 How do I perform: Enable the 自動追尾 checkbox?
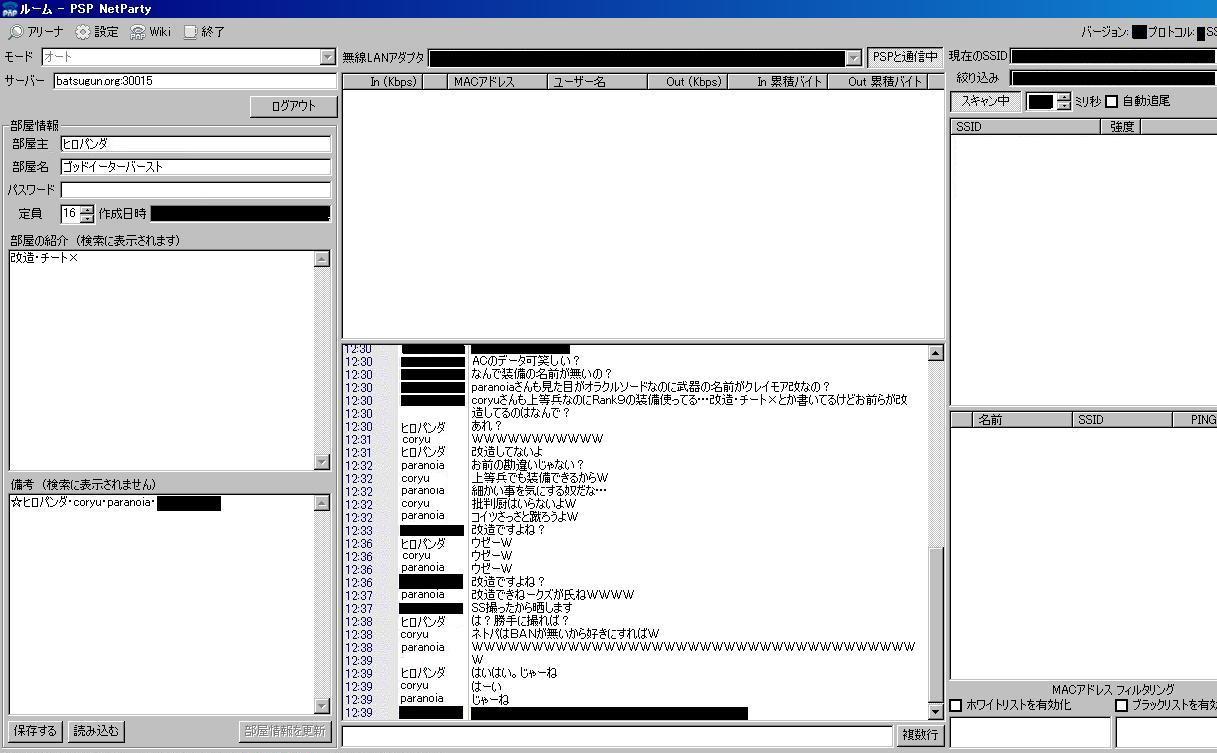pos(1111,102)
